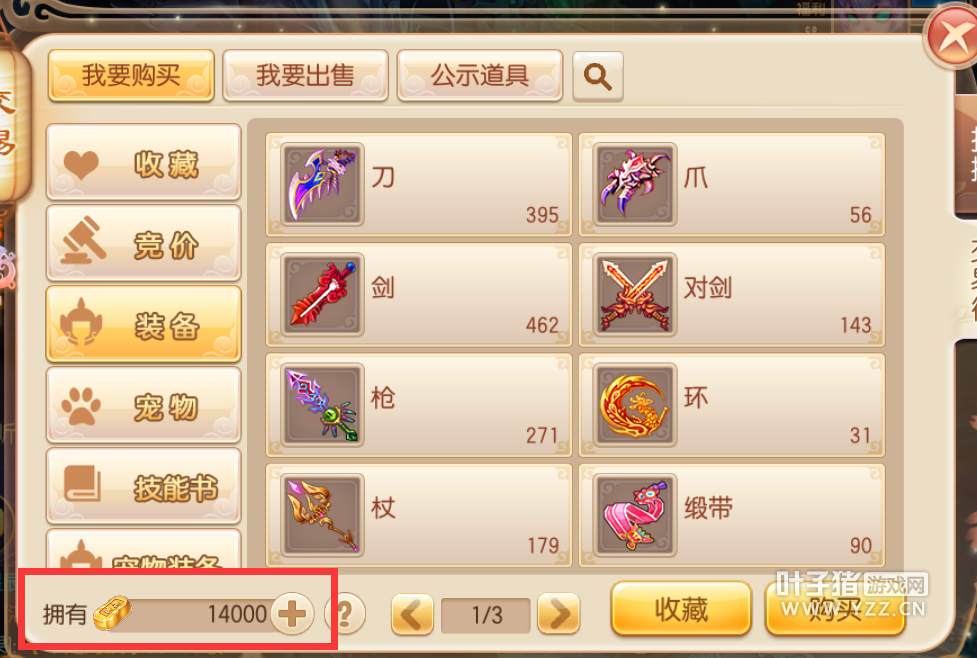
Task: Open the 我要购买 tab
Action: 131,75
